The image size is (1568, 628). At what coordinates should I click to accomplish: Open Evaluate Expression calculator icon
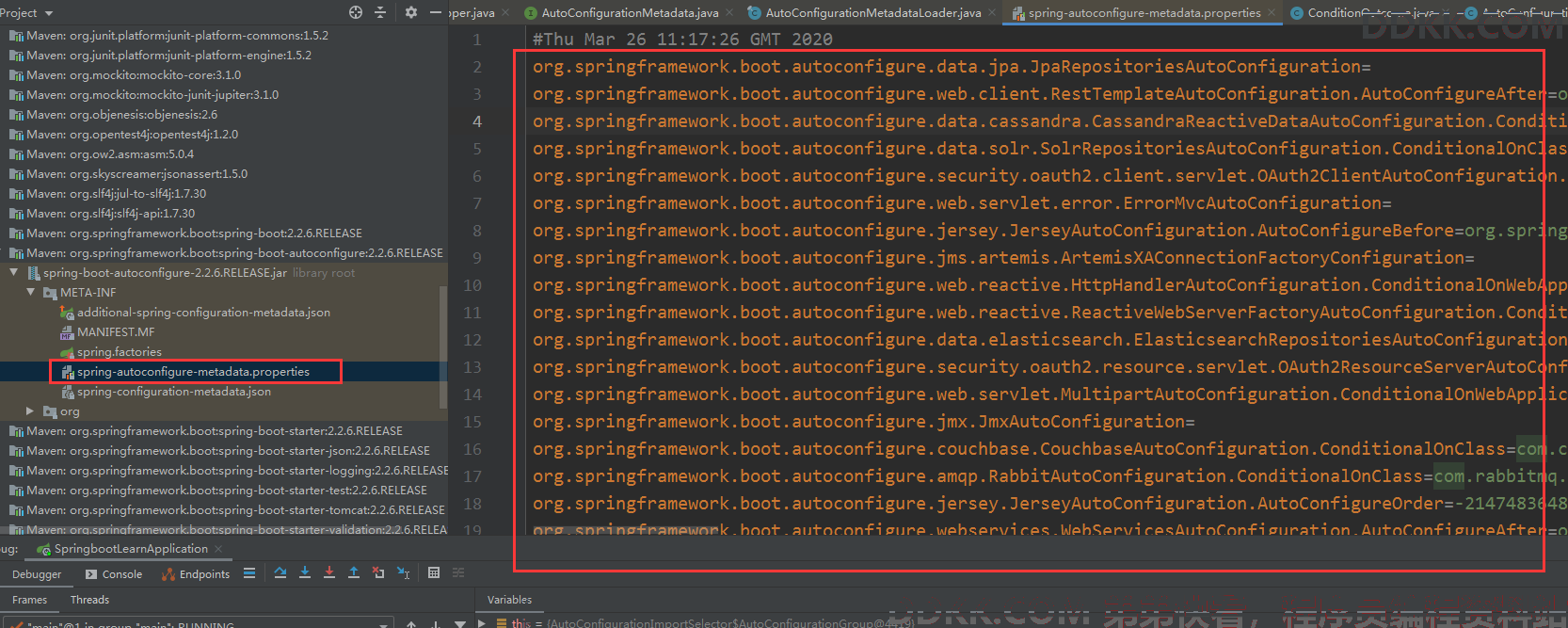[434, 572]
